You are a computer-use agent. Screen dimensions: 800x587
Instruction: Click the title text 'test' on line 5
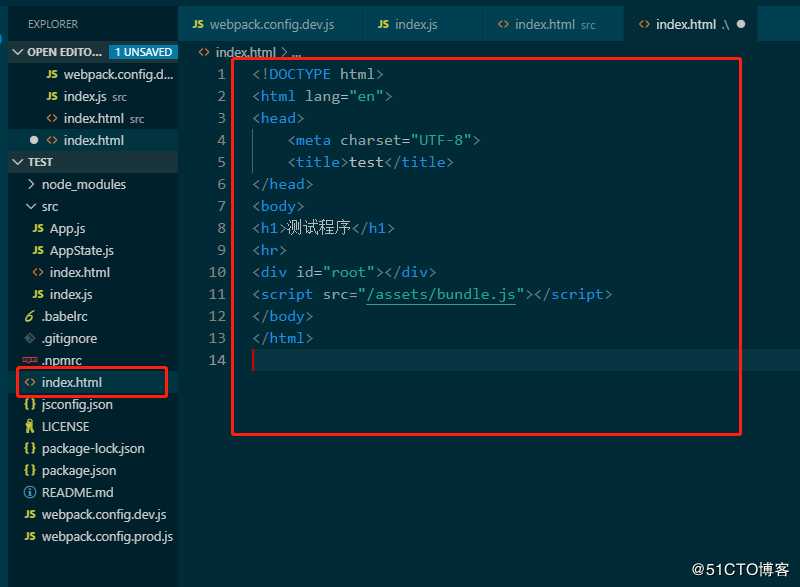(366, 162)
